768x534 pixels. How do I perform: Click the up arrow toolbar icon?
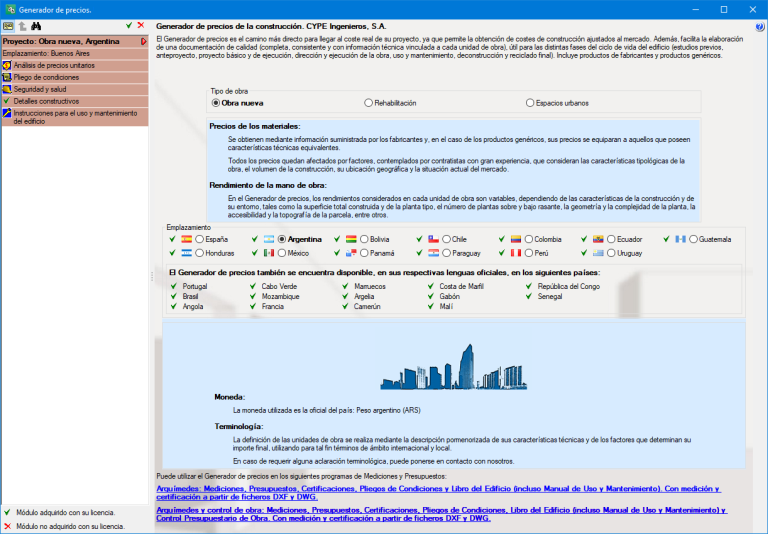pyautogui.click(x=23, y=26)
